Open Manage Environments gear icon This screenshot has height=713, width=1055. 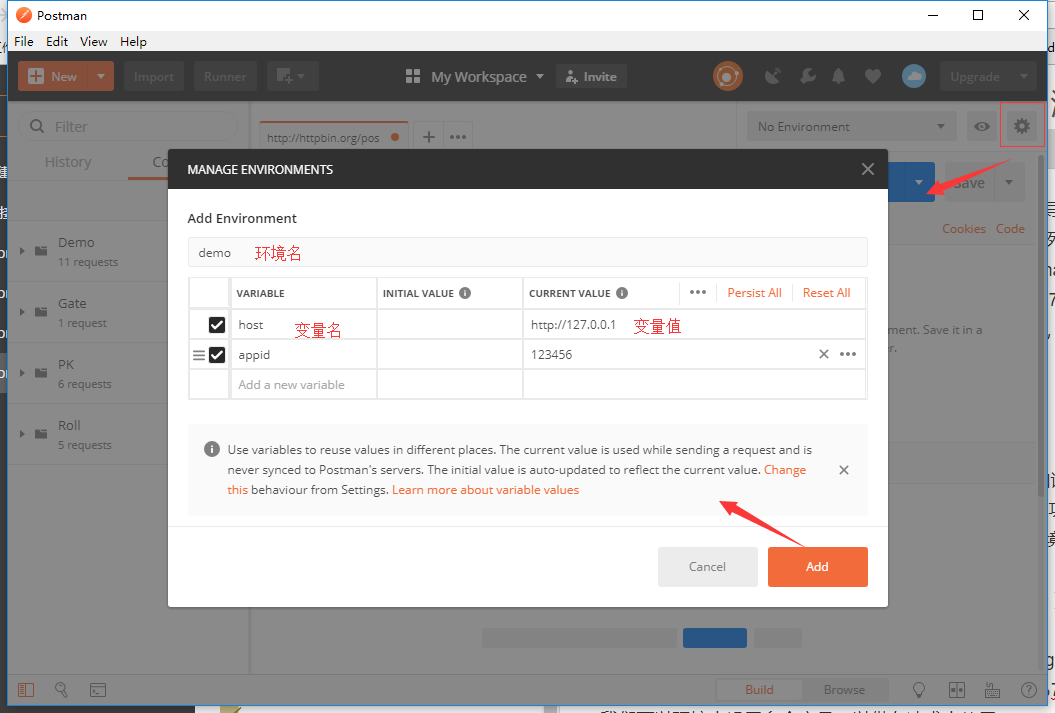pos(1022,125)
